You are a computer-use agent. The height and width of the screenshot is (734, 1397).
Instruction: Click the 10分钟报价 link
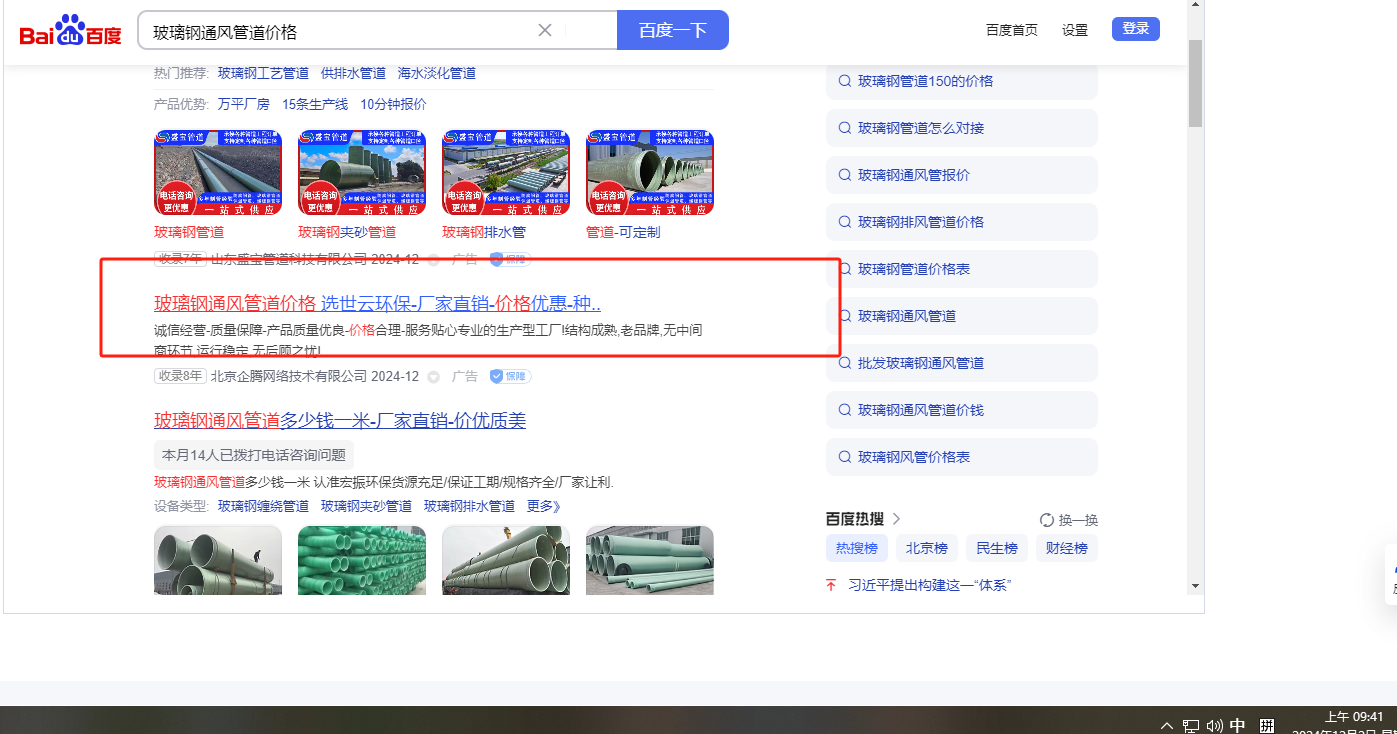(393, 104)
